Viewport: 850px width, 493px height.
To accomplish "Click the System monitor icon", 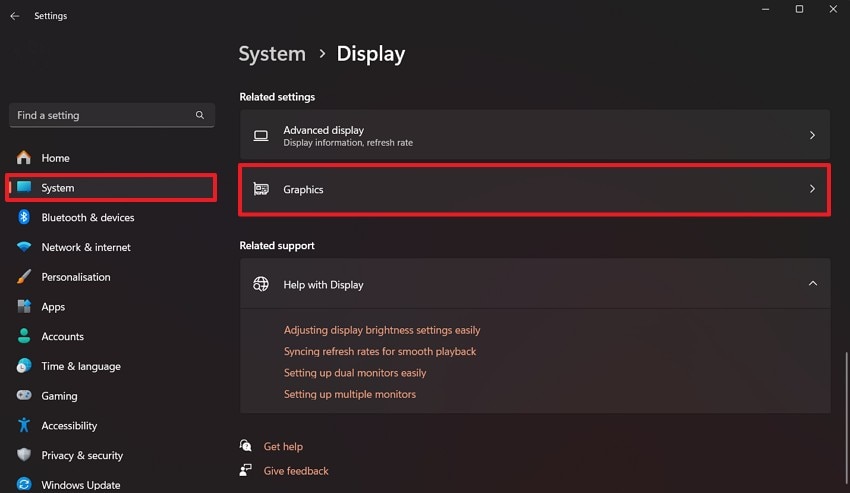I will 24,187.
